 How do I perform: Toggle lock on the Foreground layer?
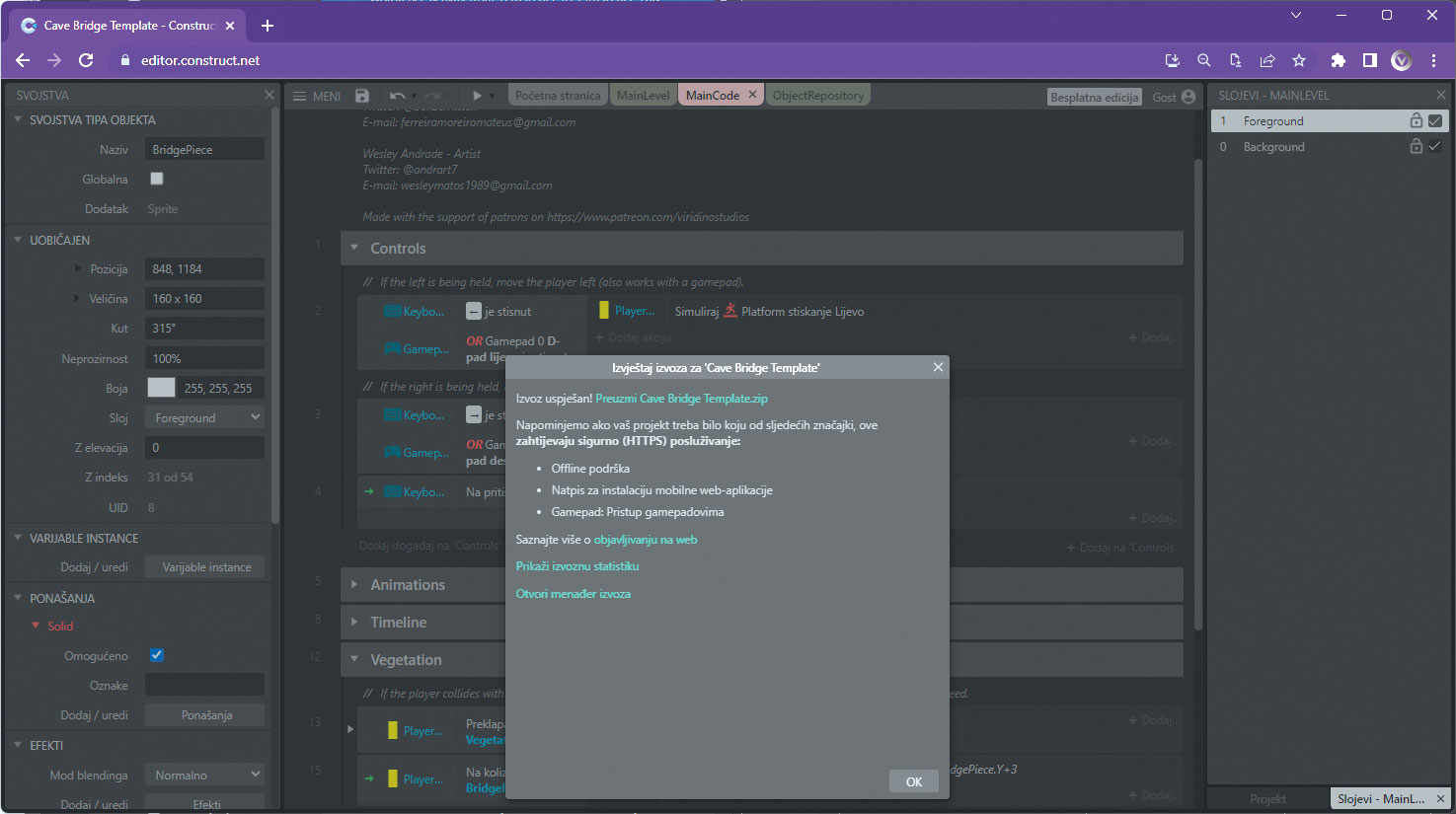tap(1416, 120)
